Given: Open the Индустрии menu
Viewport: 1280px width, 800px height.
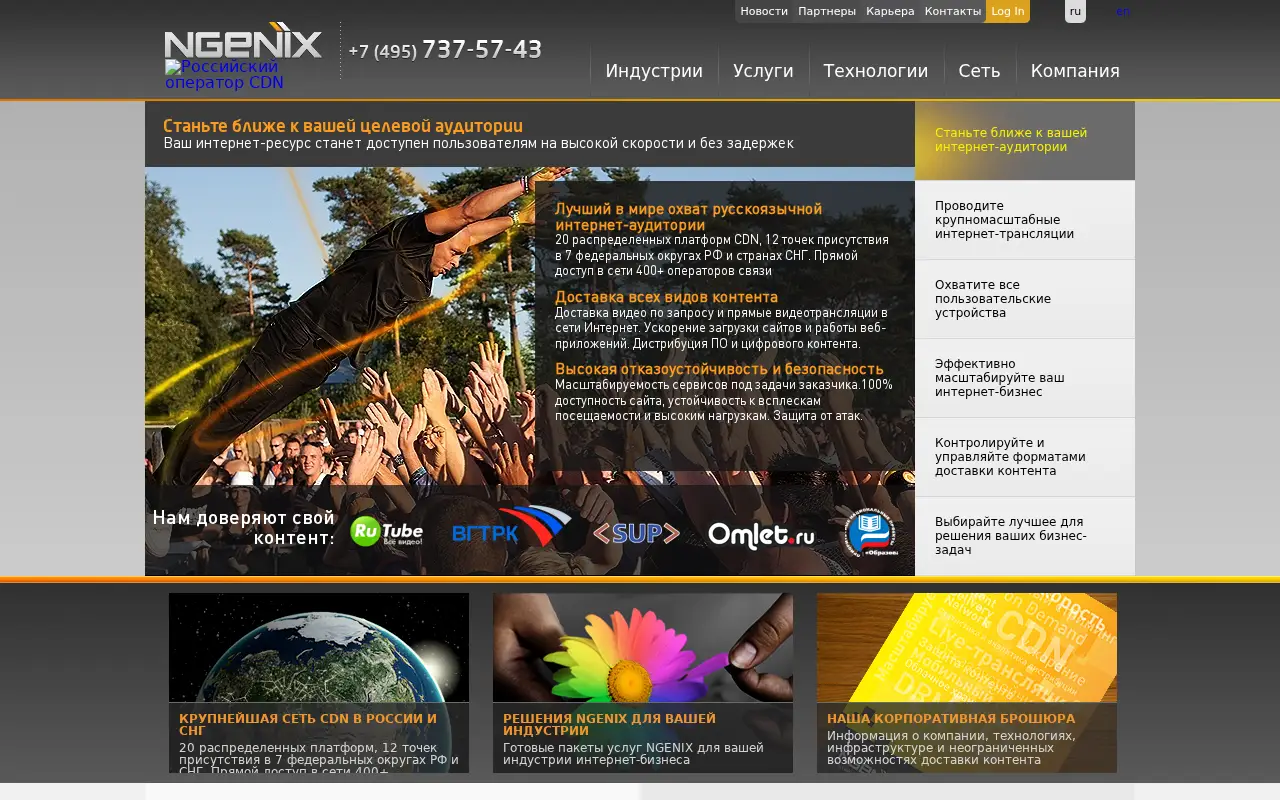Looking at the screenshot, I should click(x=654, y=71).
